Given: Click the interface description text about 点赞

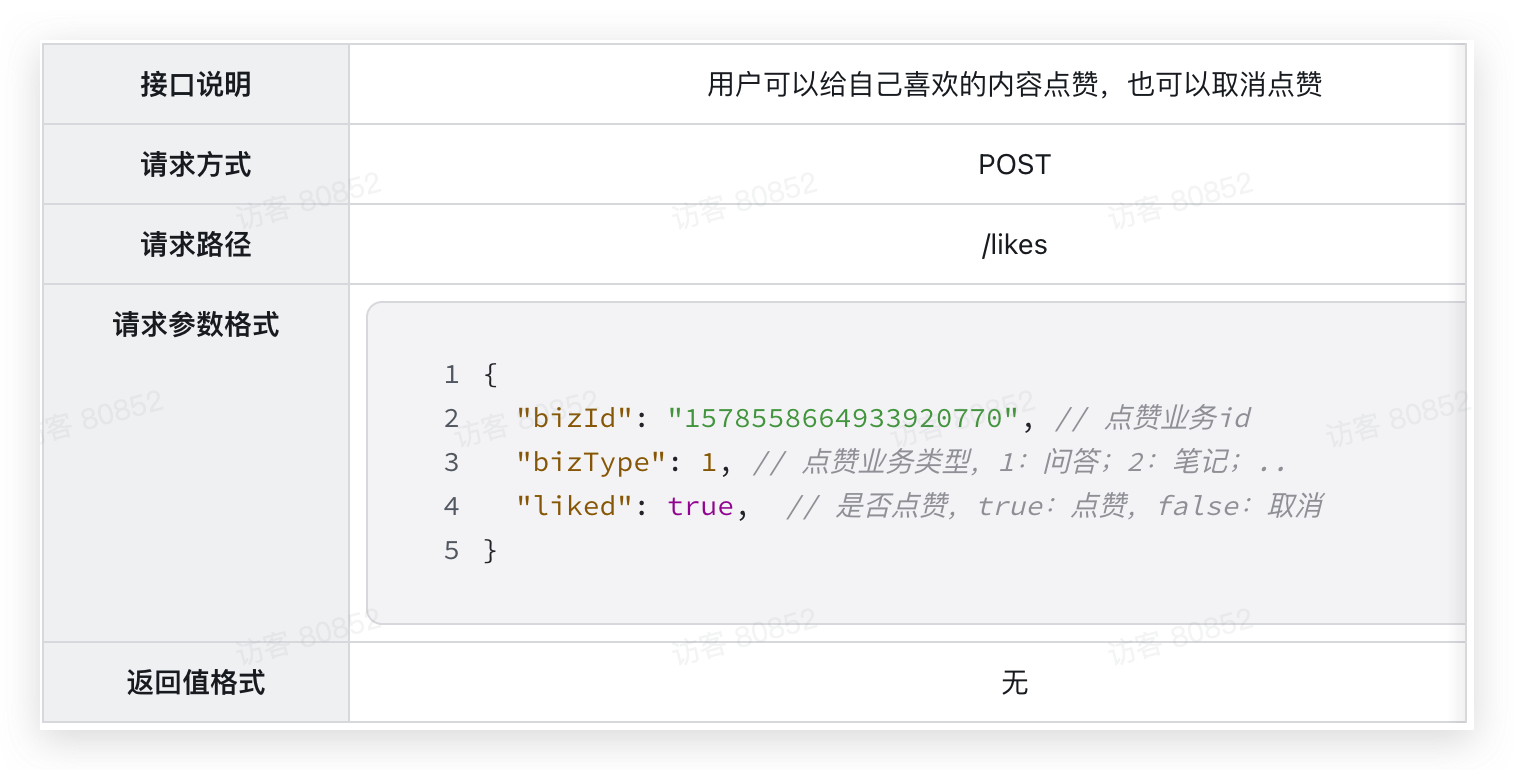Looking at the screenshot, I should [1014, 85].
